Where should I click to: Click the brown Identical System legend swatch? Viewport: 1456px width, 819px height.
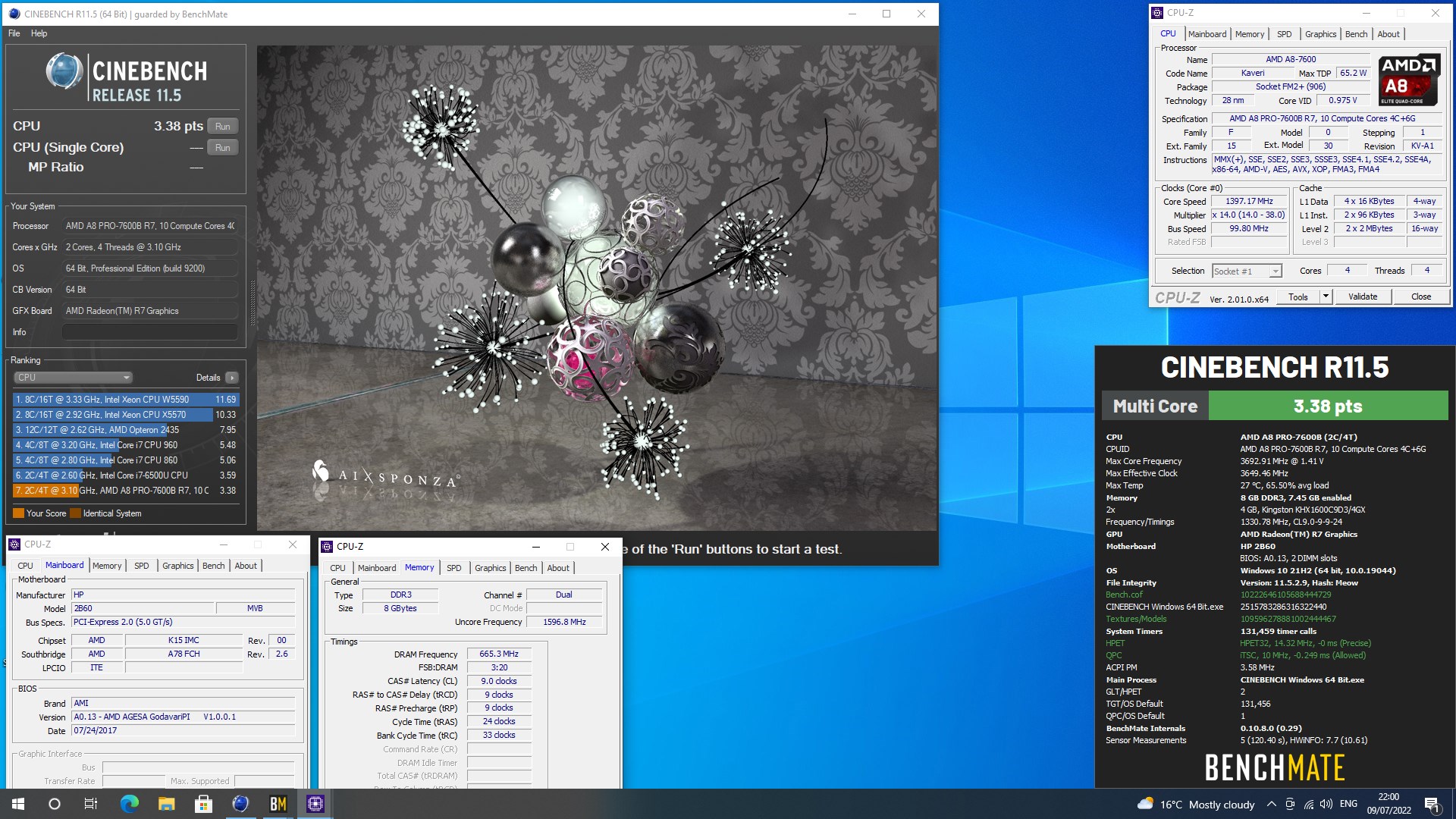75,513
